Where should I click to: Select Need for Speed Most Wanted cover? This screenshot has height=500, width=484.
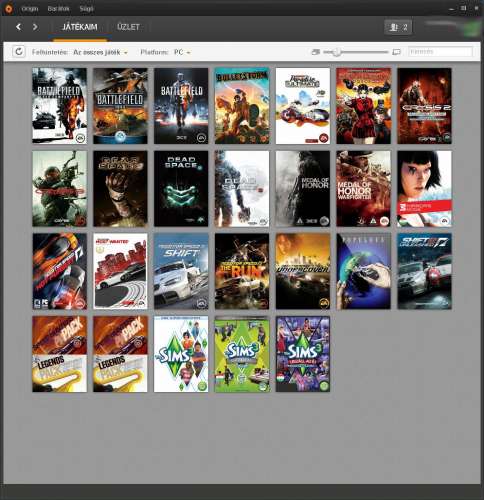[120, 271]
